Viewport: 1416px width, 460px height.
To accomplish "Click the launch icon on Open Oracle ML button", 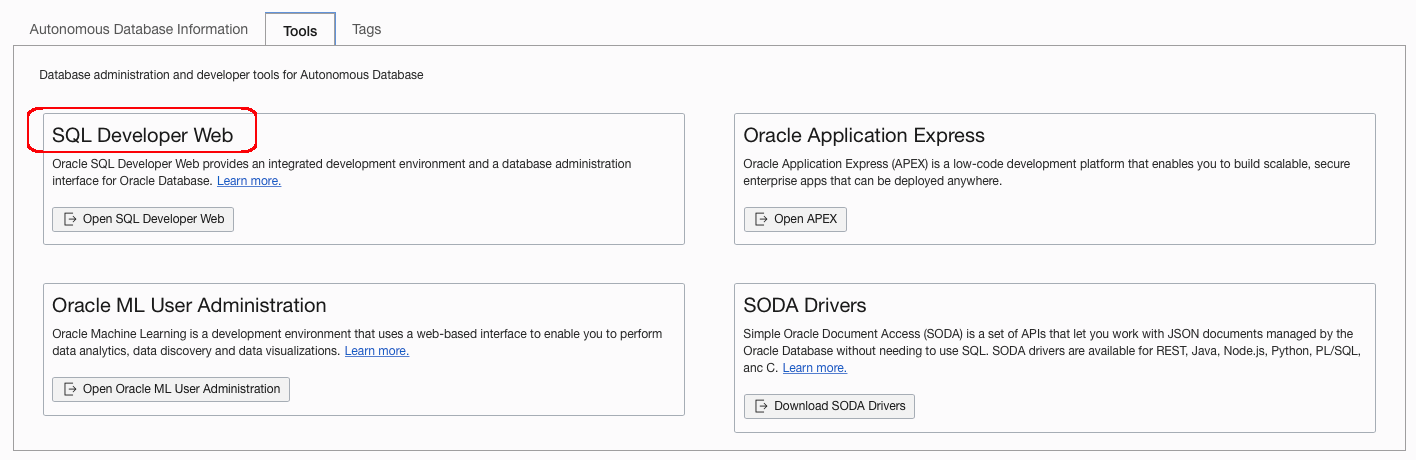I will coord(70,389).
